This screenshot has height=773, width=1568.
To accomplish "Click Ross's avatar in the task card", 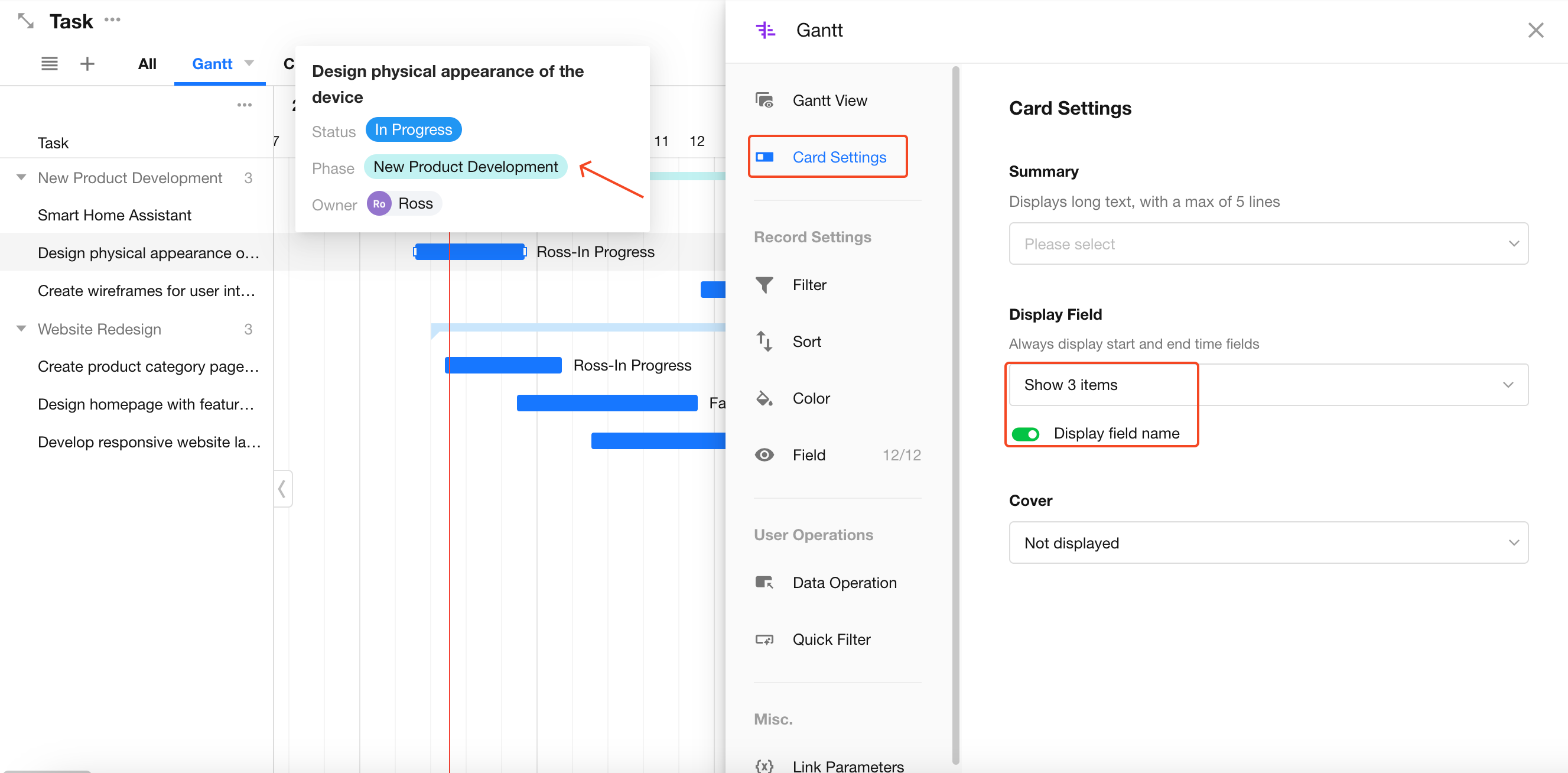I will 379,204.
